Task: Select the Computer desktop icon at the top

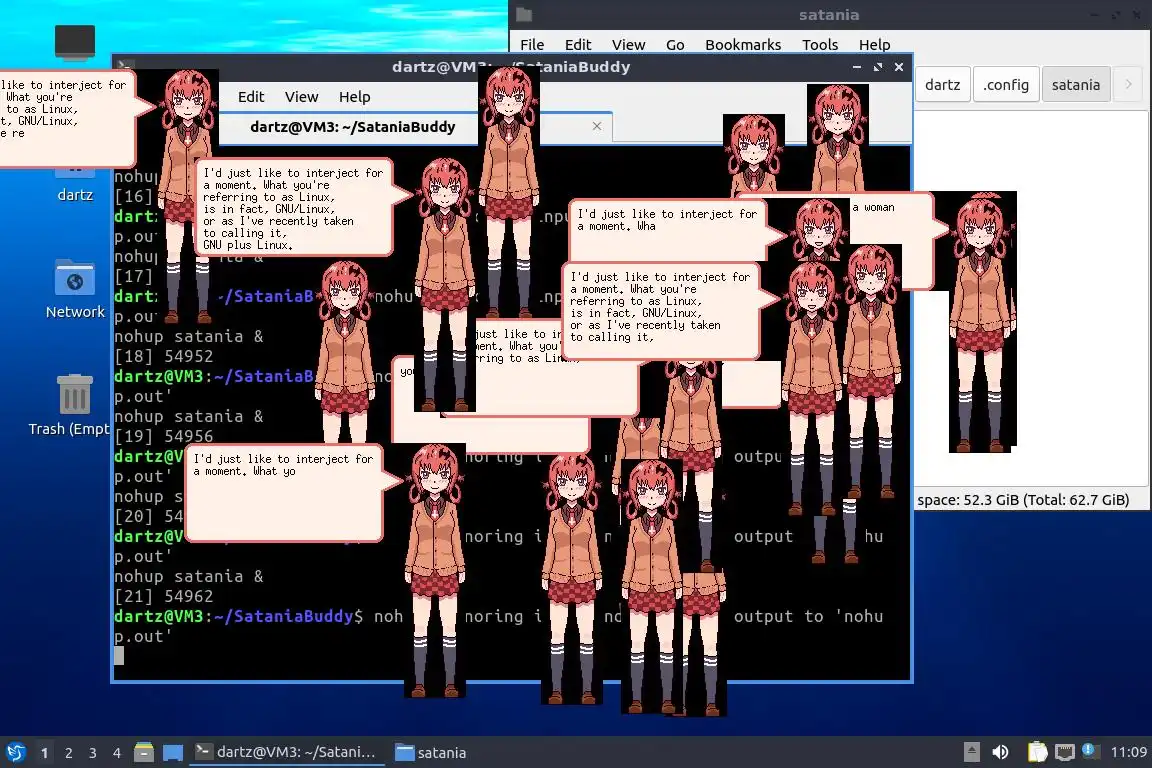Action: click(x=75, y=43)
